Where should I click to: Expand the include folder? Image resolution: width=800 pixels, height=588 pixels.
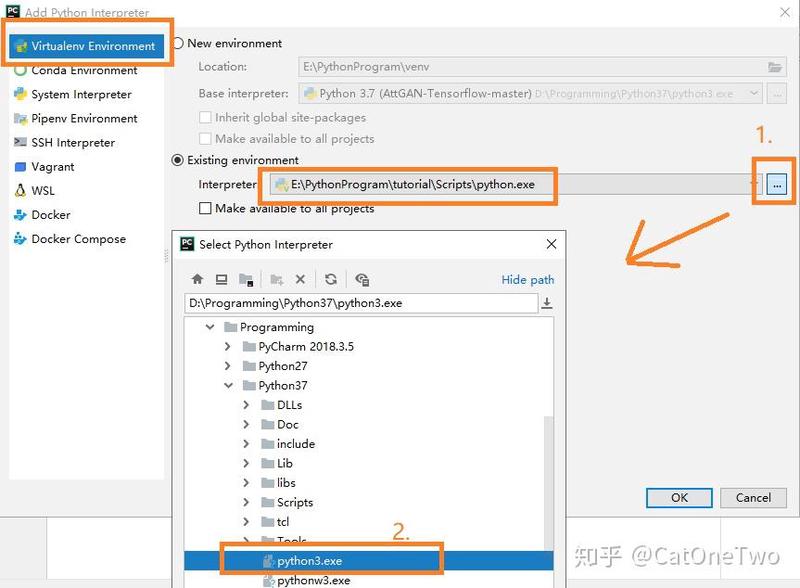click(246, 444)
